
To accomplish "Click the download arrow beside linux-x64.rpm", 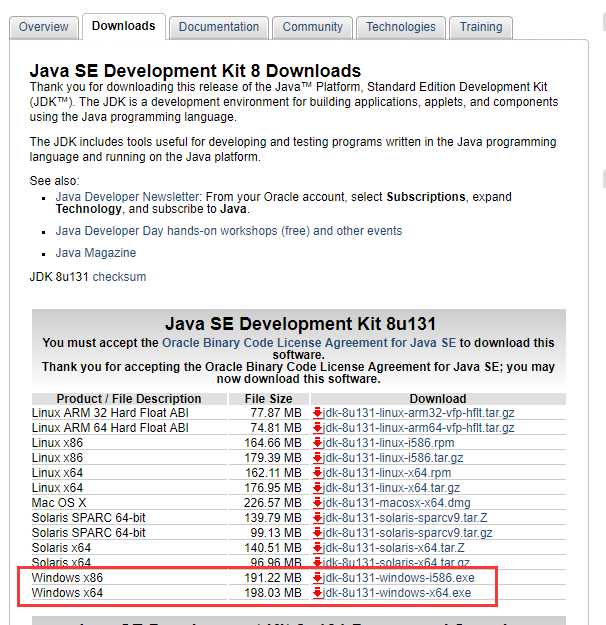I will pyautogui.click(x=317, y=473).
